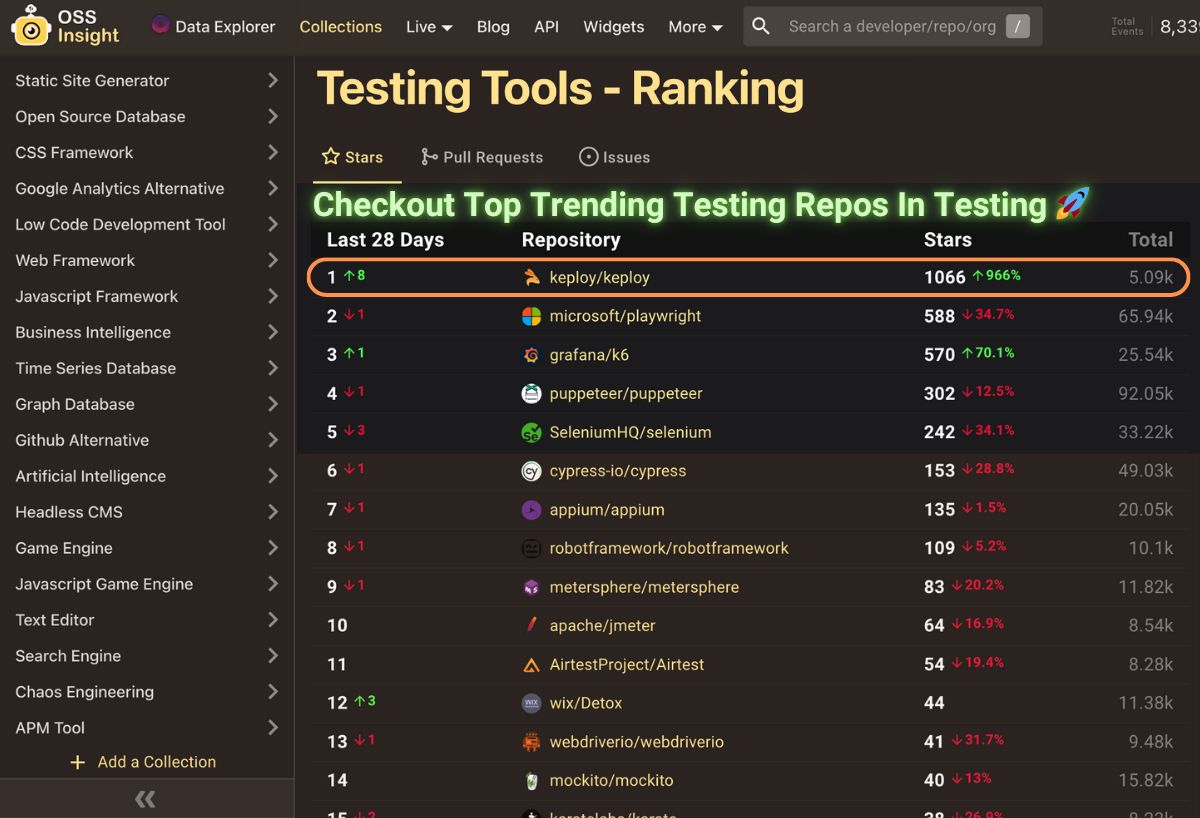
Task: Switch to the Pull Requests tab
Action: click(481, 157)
